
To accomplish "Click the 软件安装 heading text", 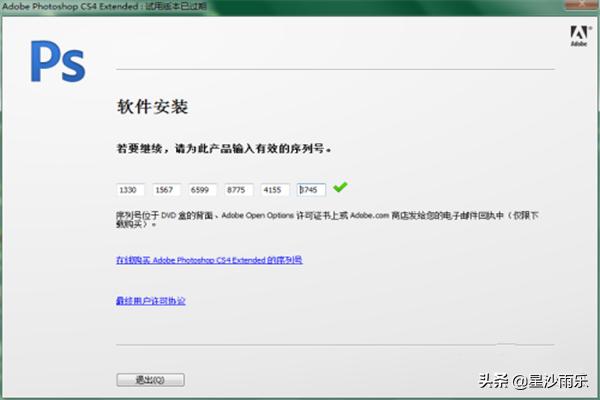I will (152, 106).
